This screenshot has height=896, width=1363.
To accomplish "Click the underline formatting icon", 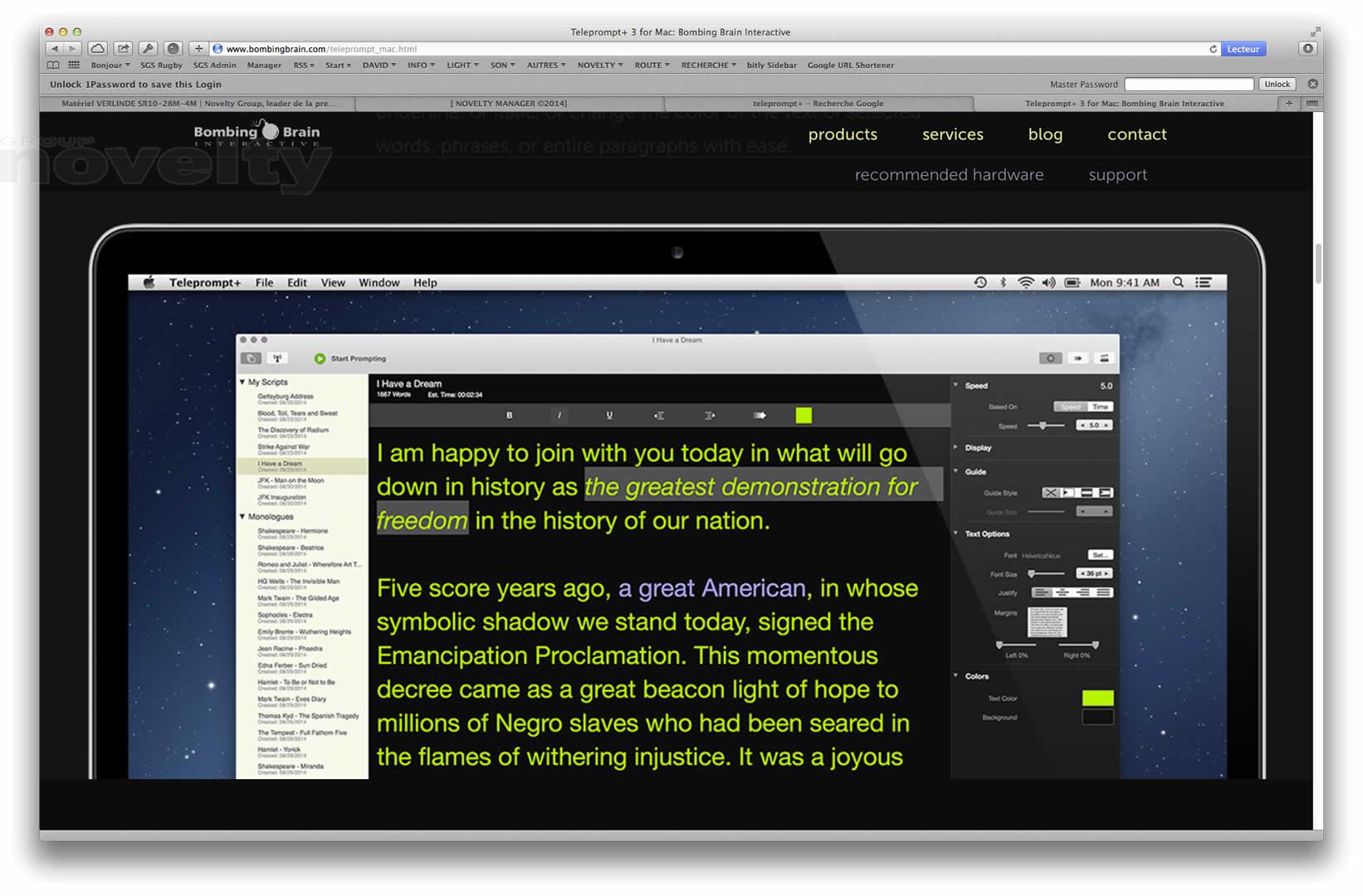I will pos(609,415).
